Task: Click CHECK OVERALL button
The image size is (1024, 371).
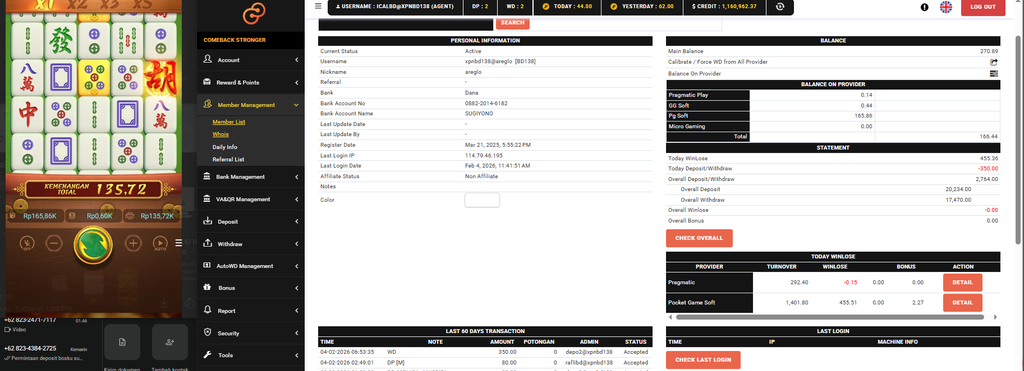Action: coord(699,238)
